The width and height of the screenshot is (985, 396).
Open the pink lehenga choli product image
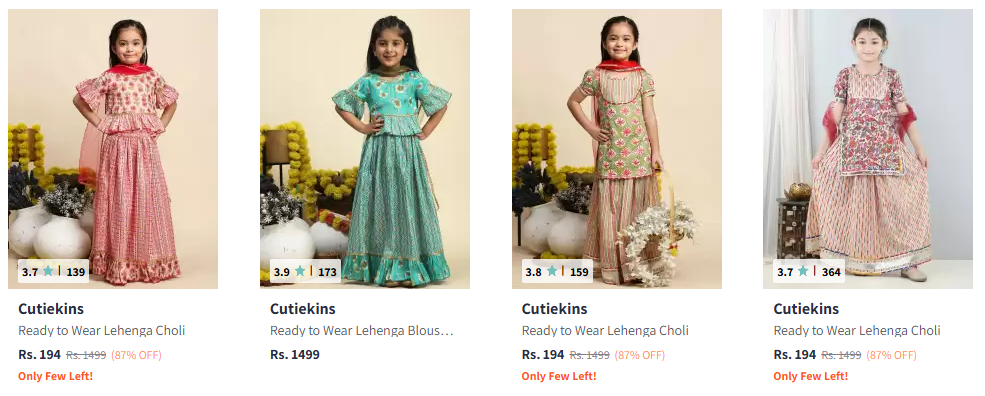coord(113,149)
